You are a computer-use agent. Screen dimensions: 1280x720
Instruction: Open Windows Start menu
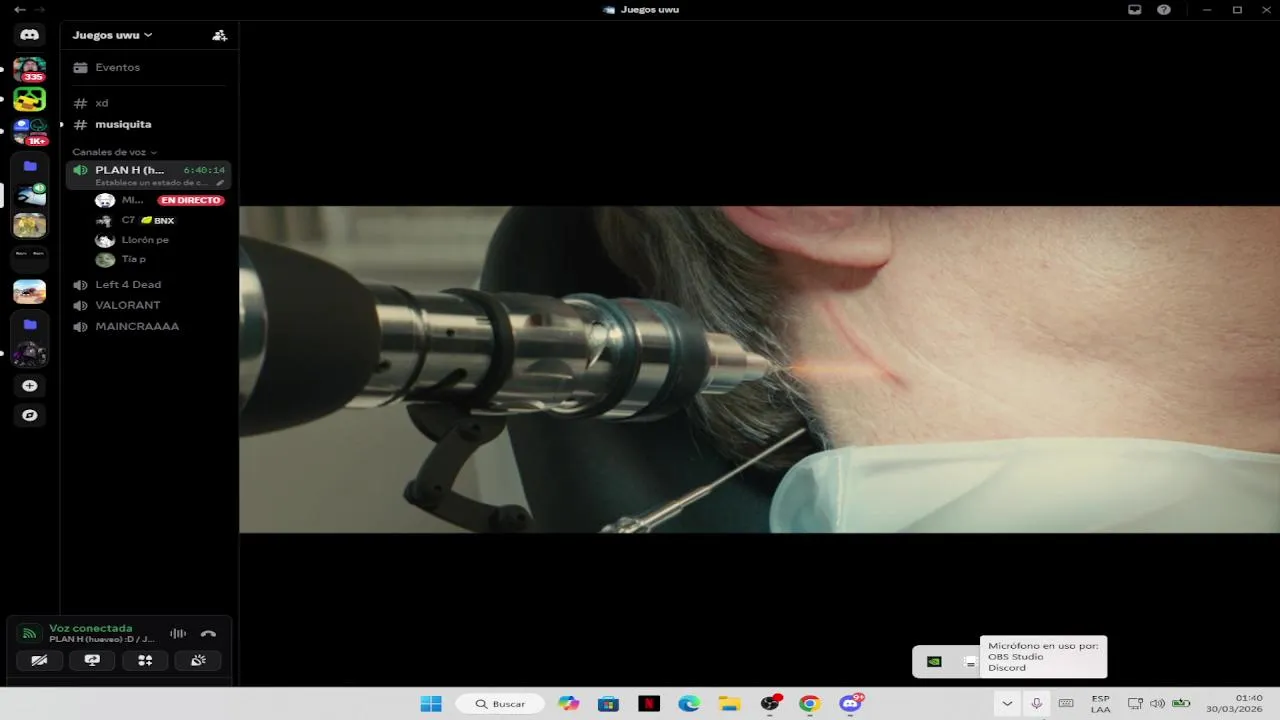click(x=431, y=704)
